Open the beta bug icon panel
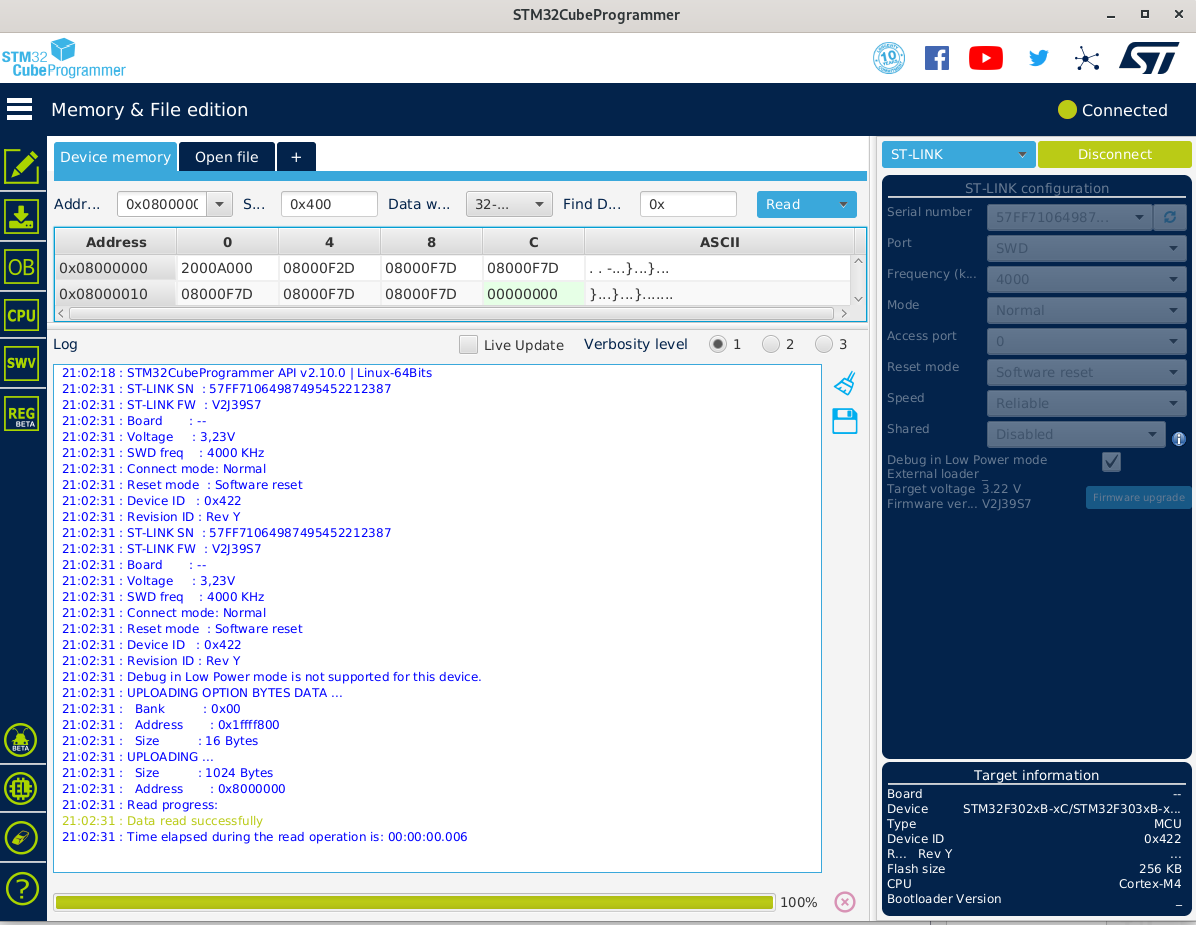1196x925 pixels. 21,740
